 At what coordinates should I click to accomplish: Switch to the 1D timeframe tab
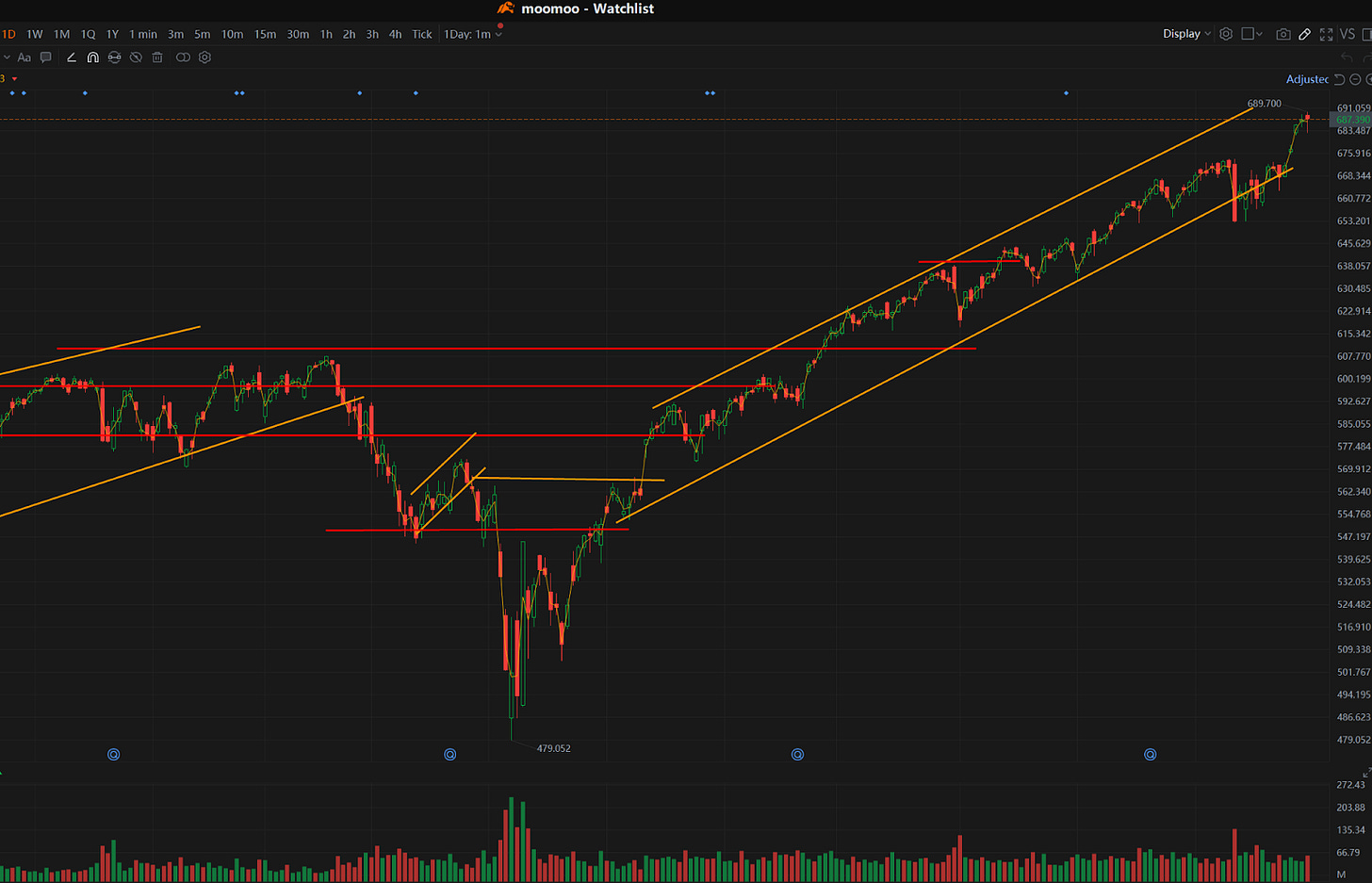(8, 34)
